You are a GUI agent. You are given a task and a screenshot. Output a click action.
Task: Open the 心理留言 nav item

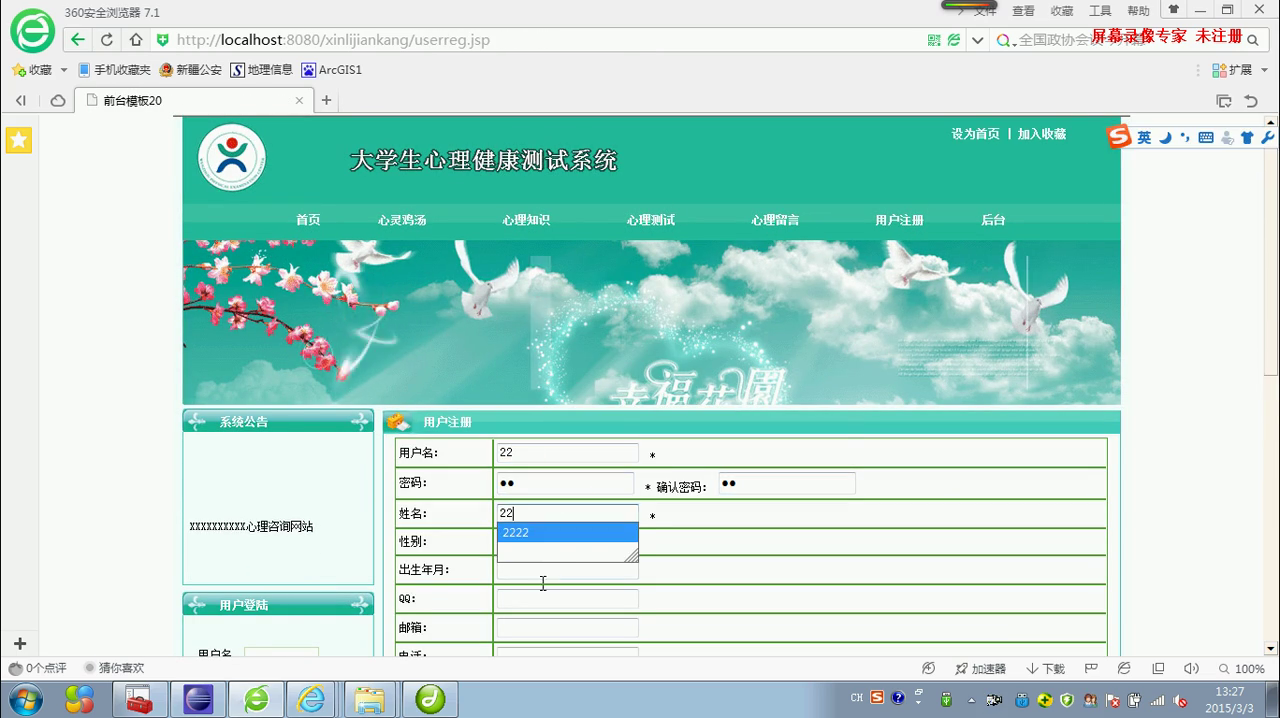click(775, 220)
